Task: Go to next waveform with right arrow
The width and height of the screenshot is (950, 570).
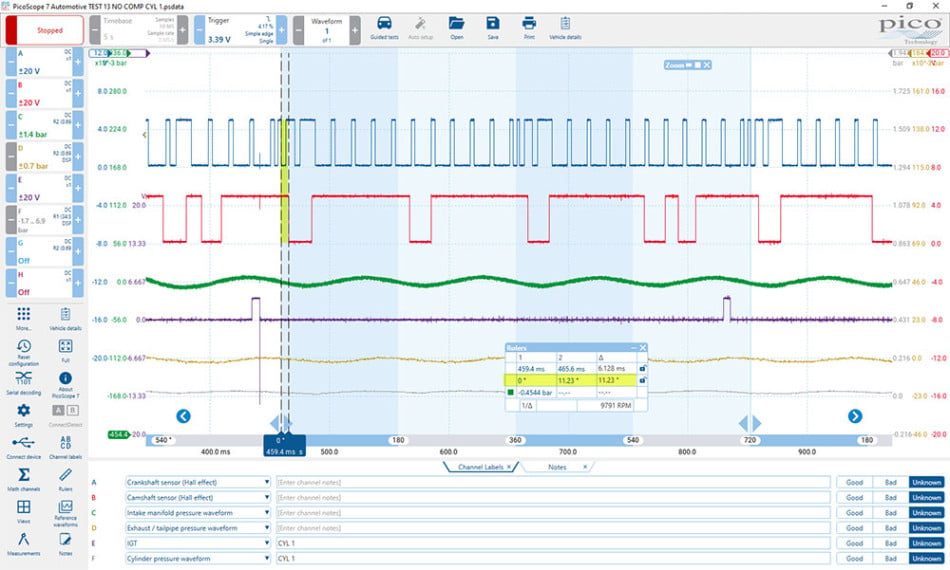Action: [855, 416]
